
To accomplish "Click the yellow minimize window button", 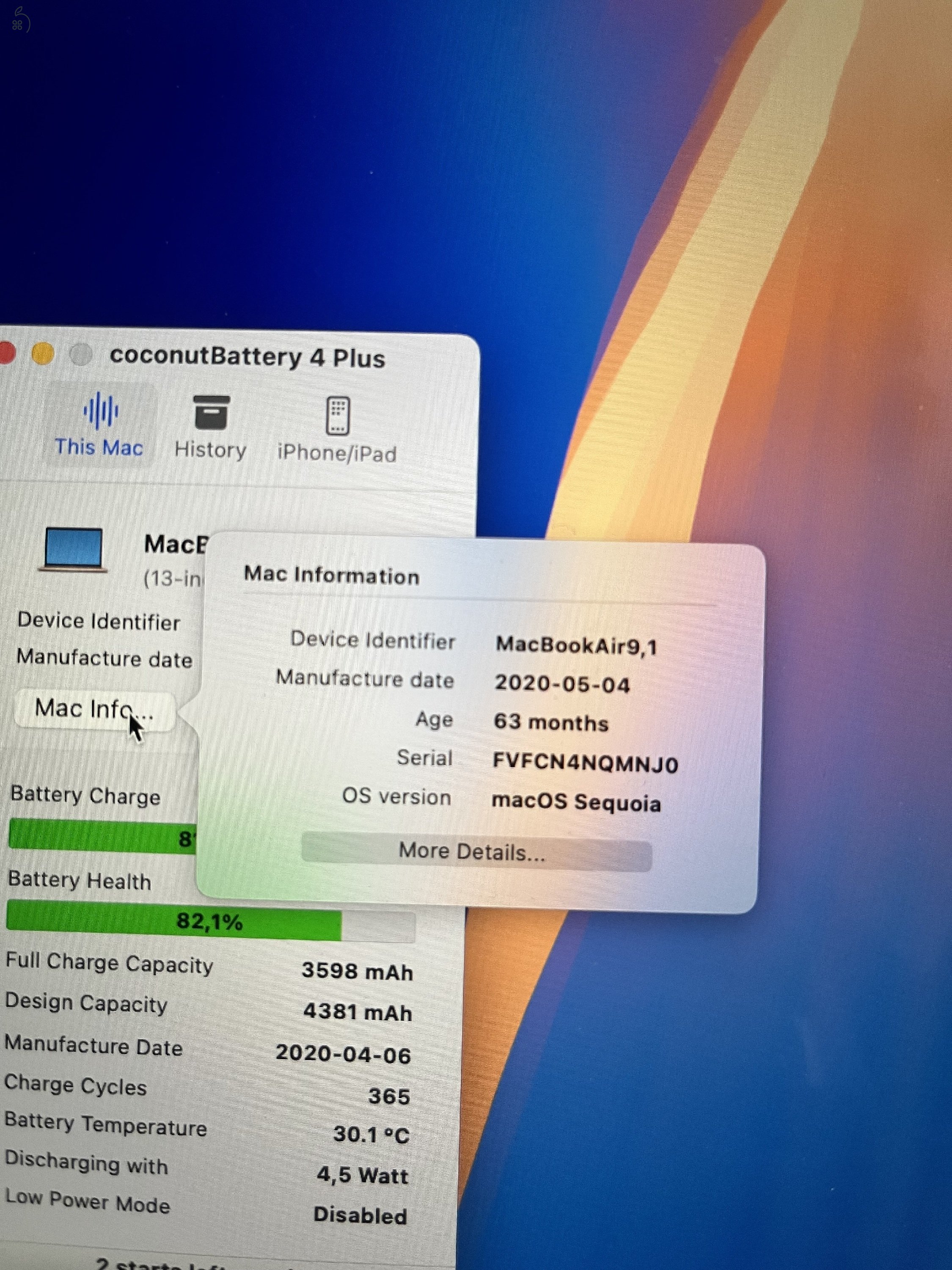I will tap(42, 353).
